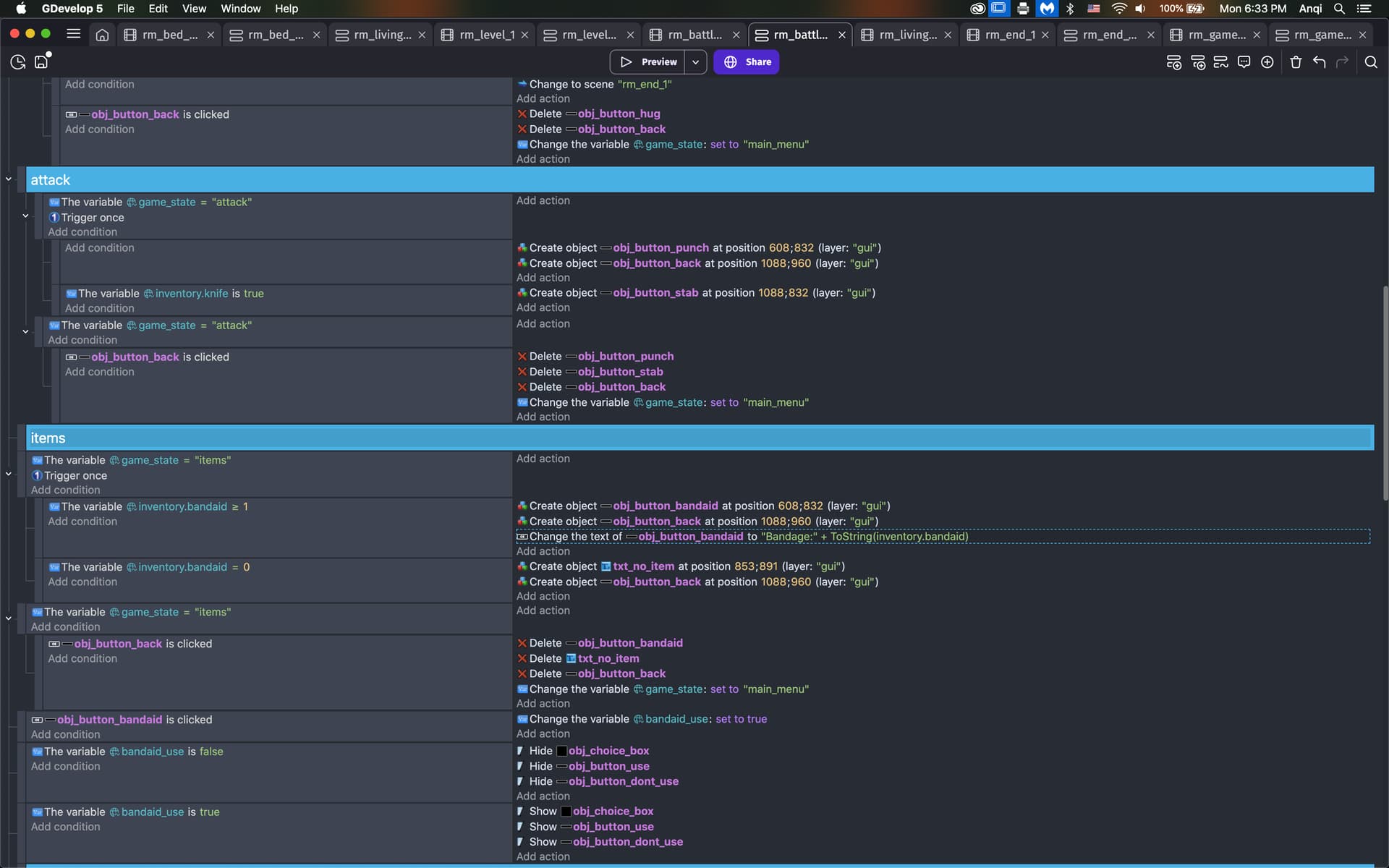
Task: Open the Edit menu
Action: (x=158, y=9)
